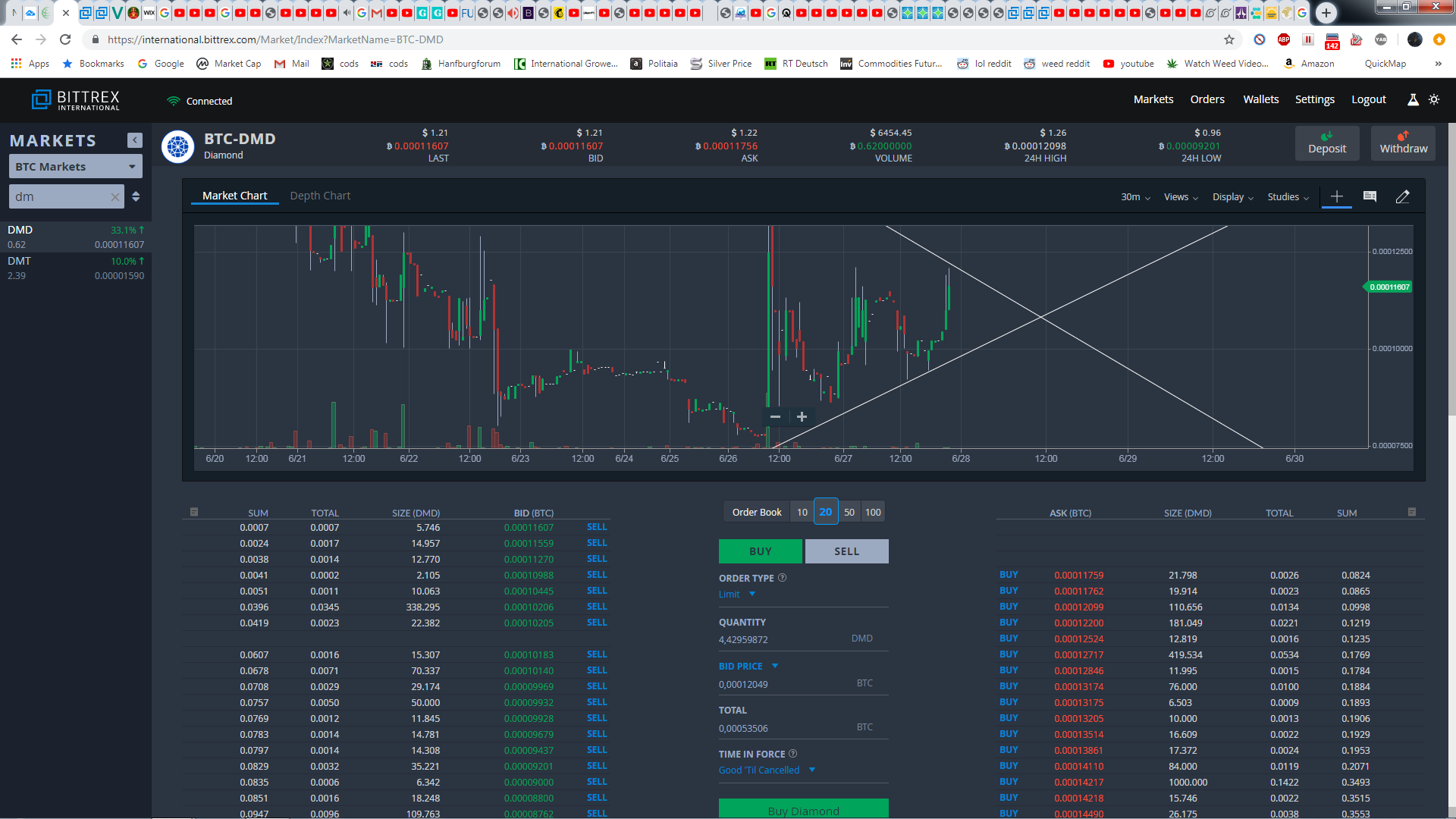Open the Studies dropdown menu
Viewport: 1456px width, 819px height.
coord(1288,197)
